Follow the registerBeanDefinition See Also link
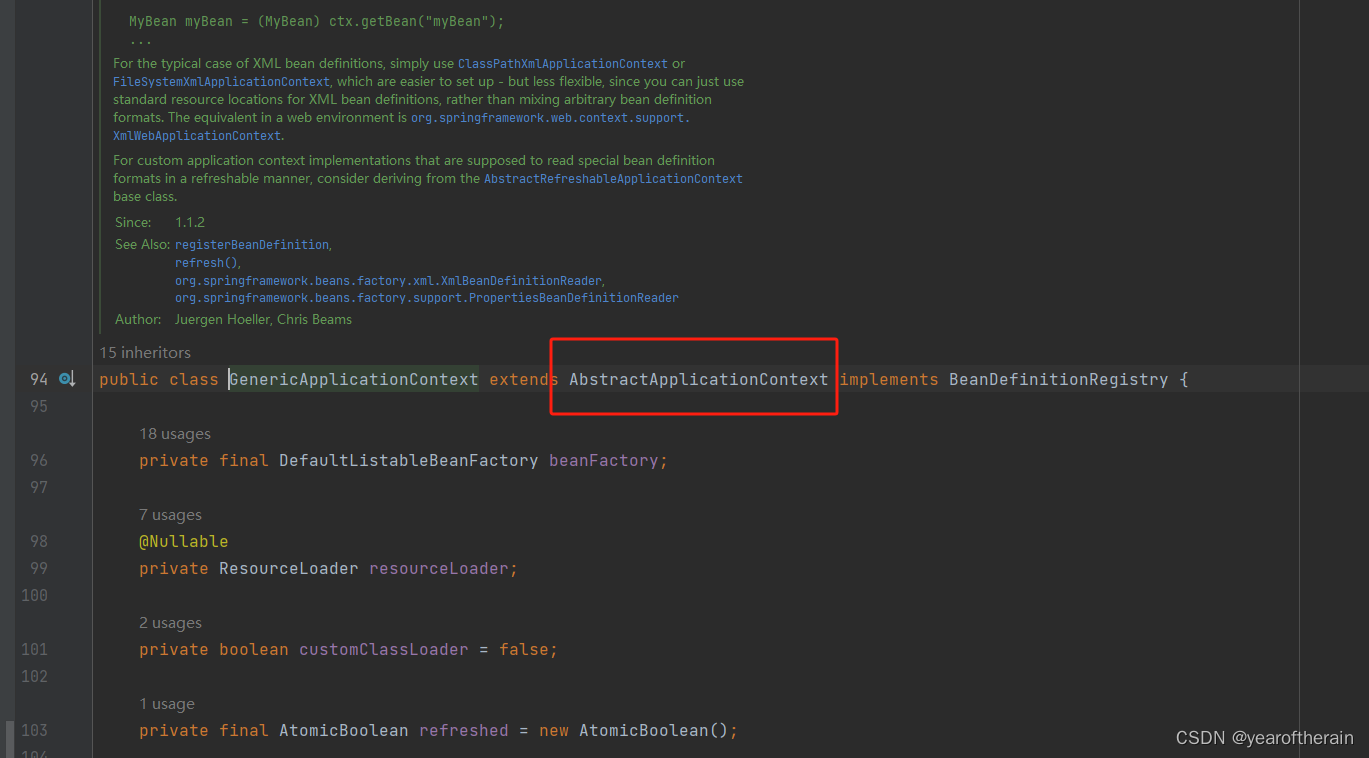Viewport: 1369px width, 758px height. (252, 245)
